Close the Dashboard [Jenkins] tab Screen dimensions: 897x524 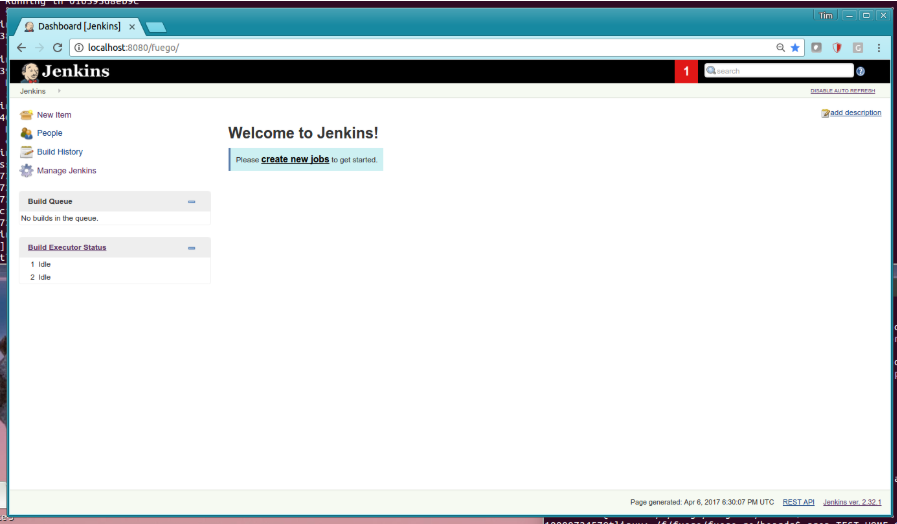[132, 27]
